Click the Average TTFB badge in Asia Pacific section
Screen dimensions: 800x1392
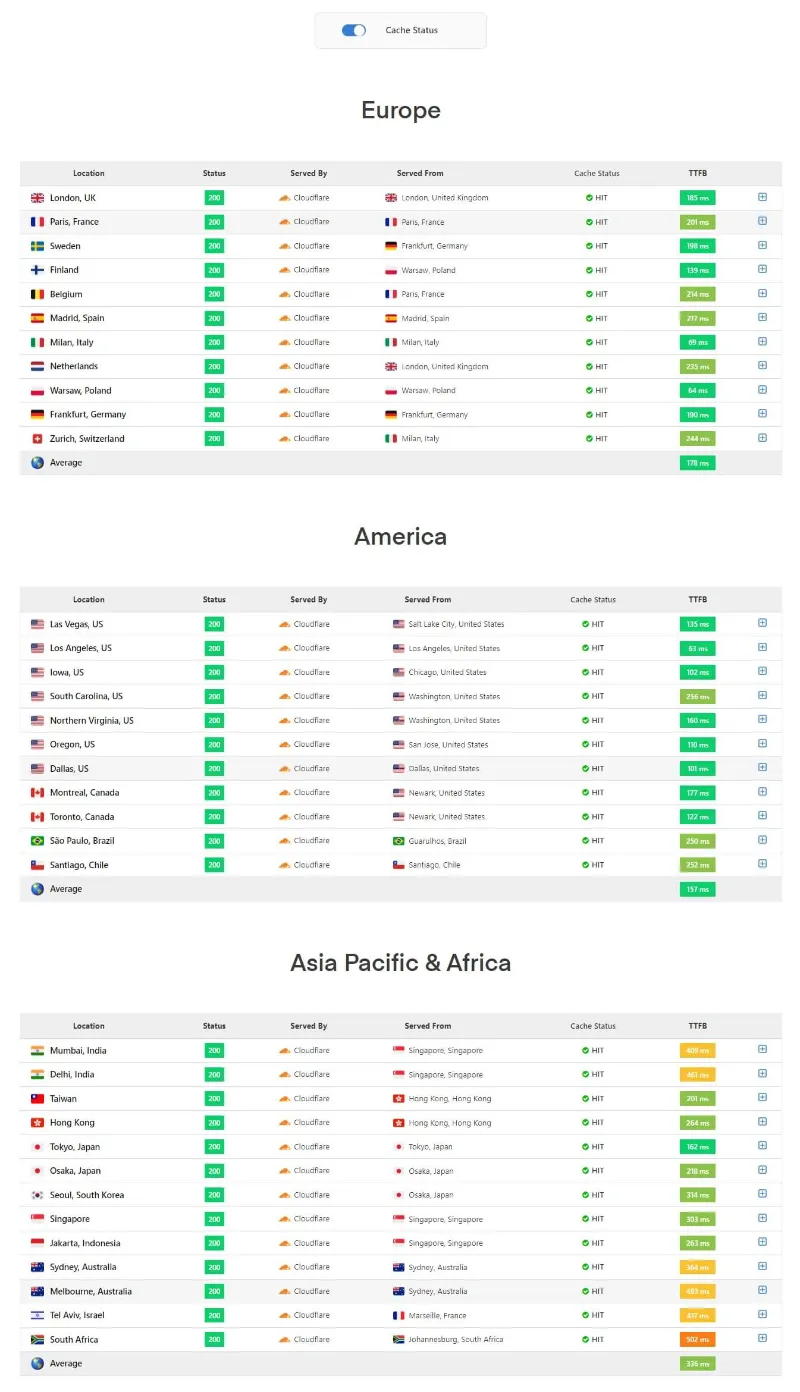coord(697,1363)
